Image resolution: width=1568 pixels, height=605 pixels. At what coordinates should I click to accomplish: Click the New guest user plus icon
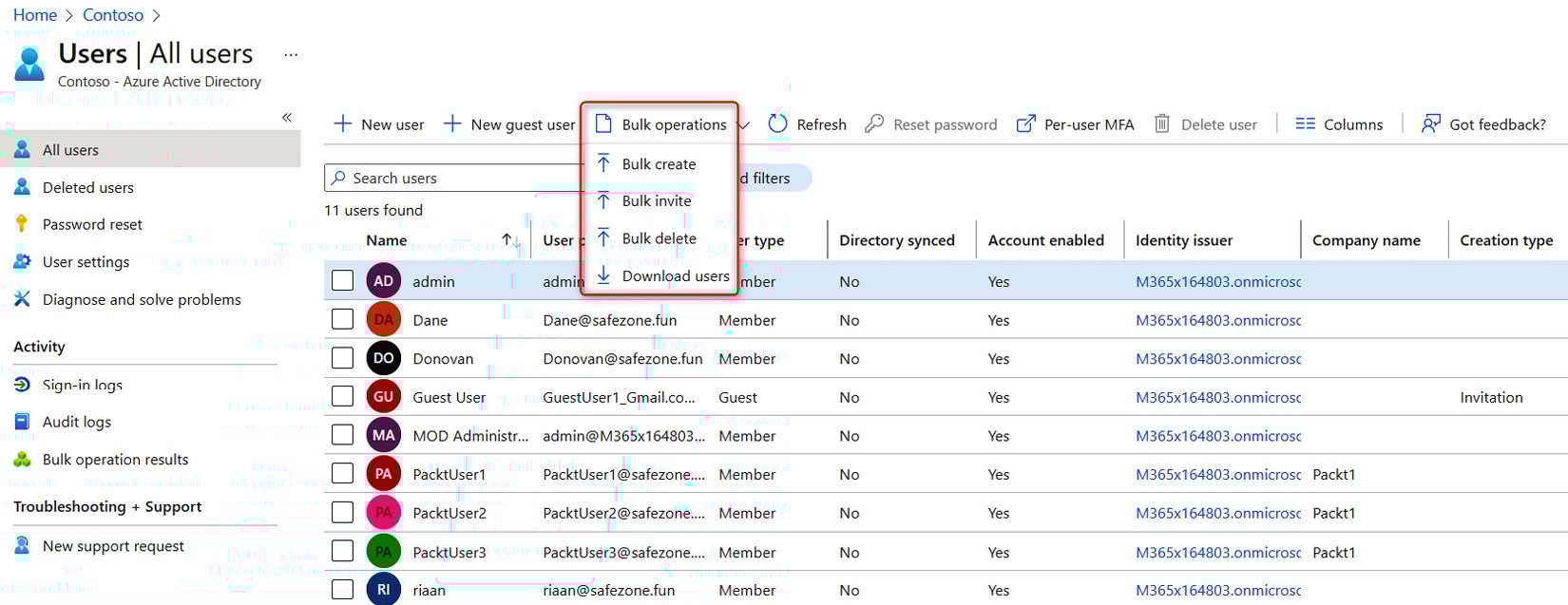[452, 124]
